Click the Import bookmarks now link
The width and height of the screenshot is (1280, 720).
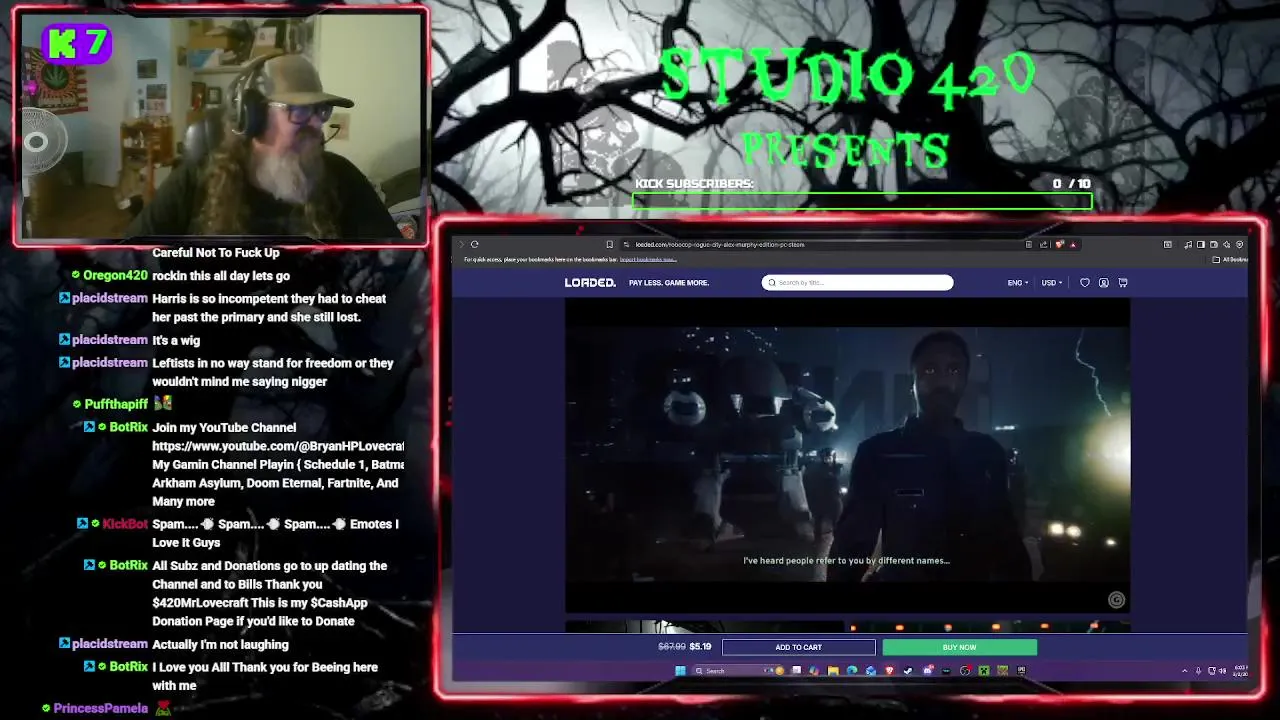click(x=648, y=260)
